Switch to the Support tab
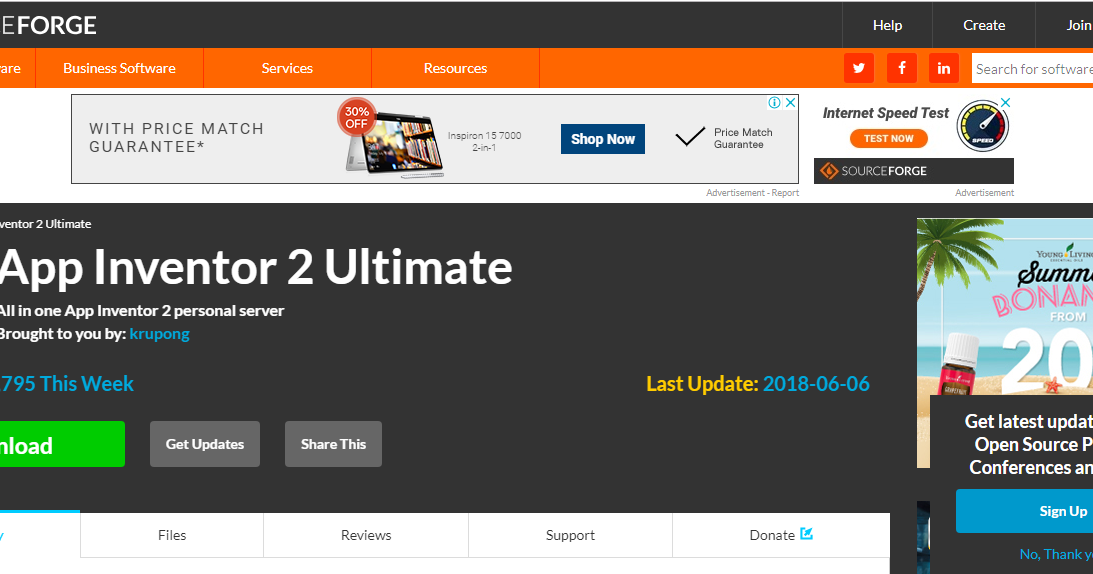The height and width of the screenshot is (574, 1093). coord(570,535)
